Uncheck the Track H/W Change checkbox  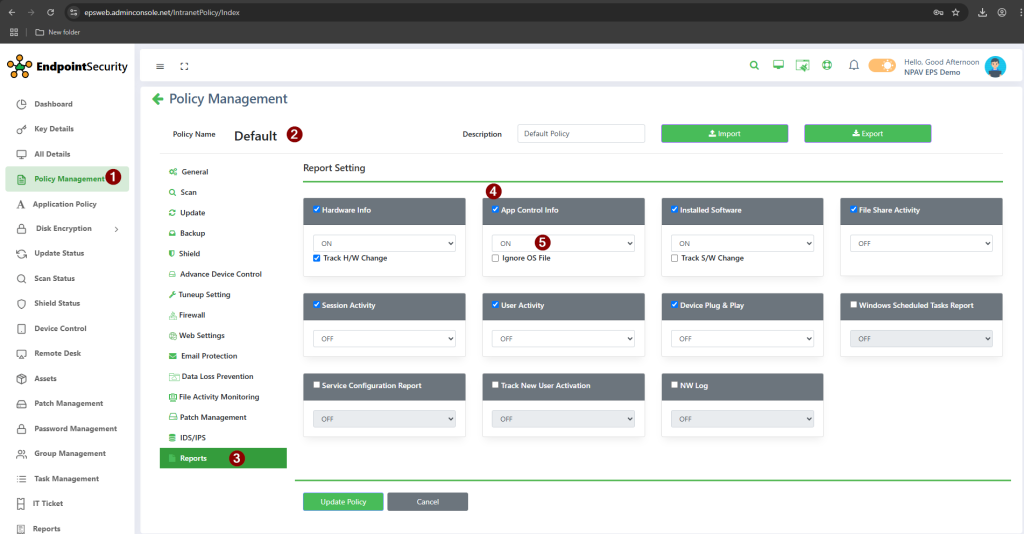pyautogui.click(x=317, y=258)
